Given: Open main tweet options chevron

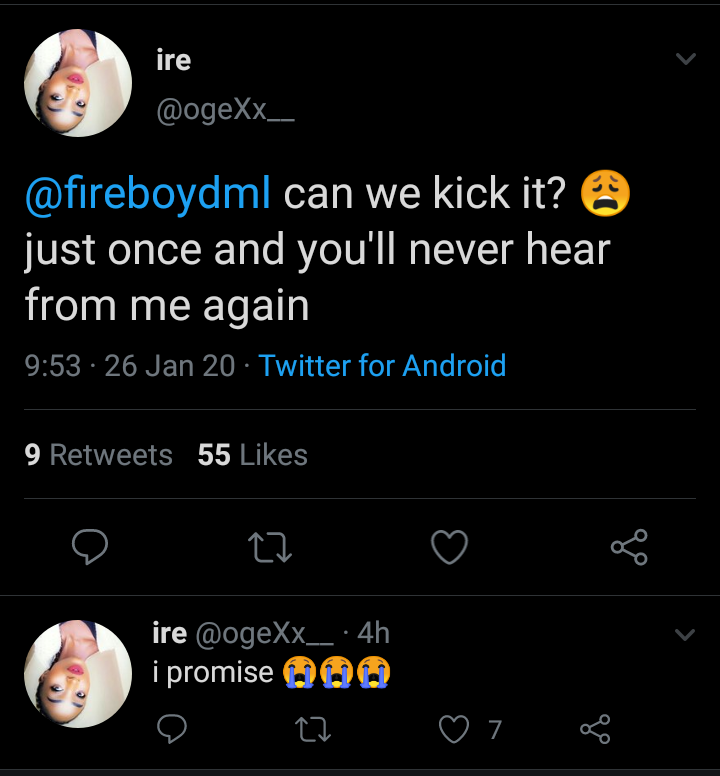Looking at the screenshot, I should [686, 60].
